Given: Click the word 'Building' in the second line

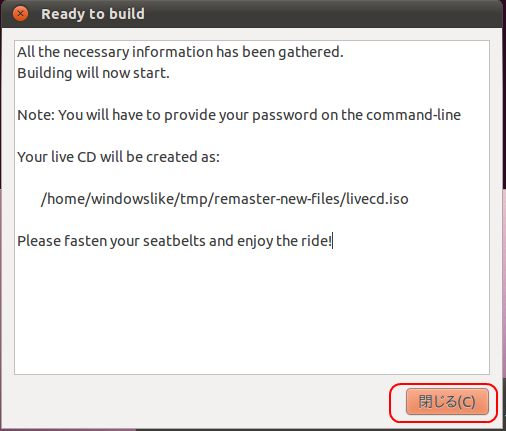Looking at the screenshot, I should coord(45,73).
